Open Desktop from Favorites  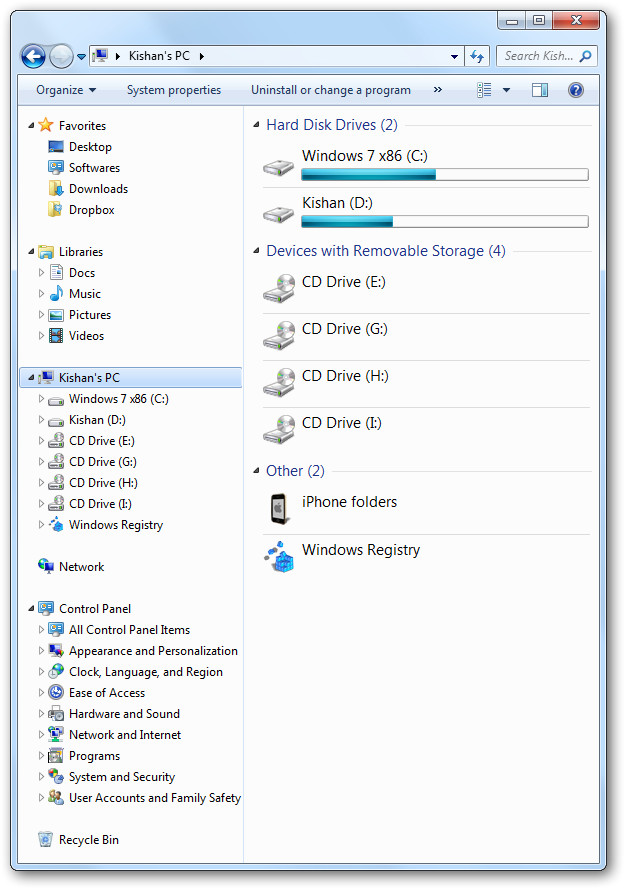point(90,147)
